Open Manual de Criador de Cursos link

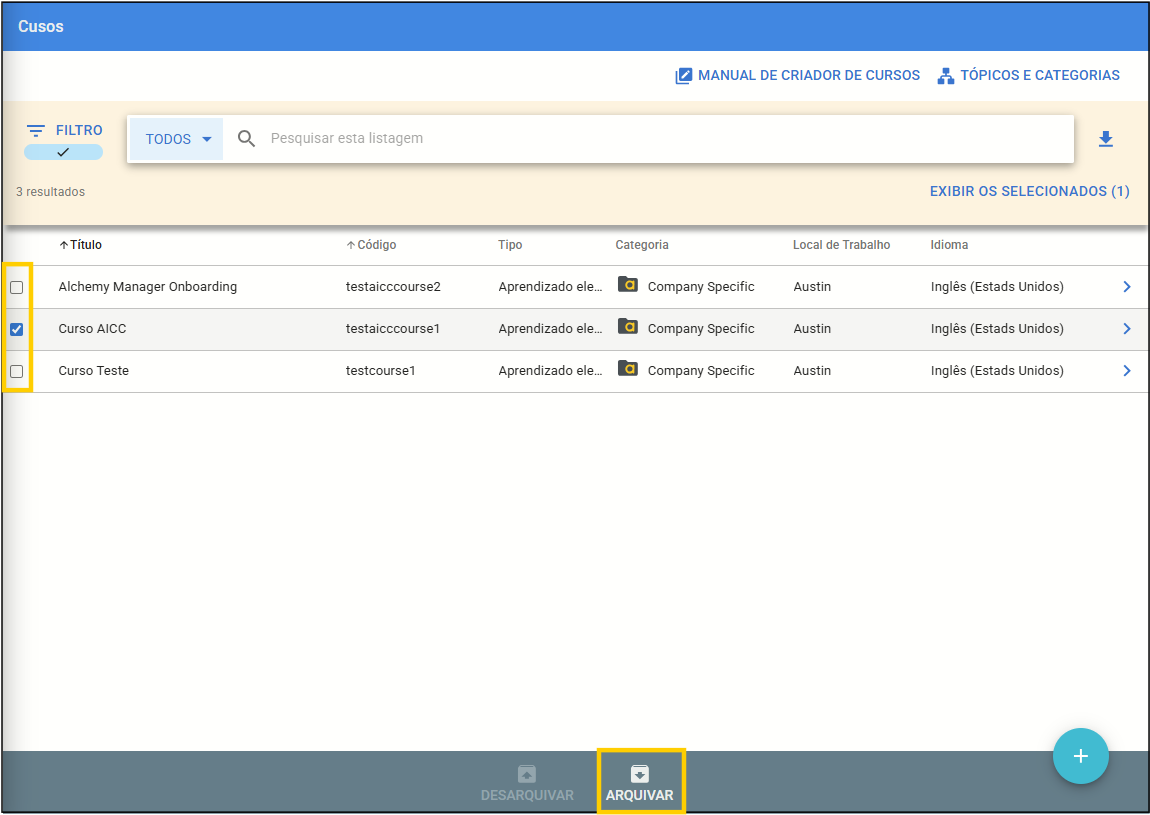pyautogui.click(x=797, y=76)
